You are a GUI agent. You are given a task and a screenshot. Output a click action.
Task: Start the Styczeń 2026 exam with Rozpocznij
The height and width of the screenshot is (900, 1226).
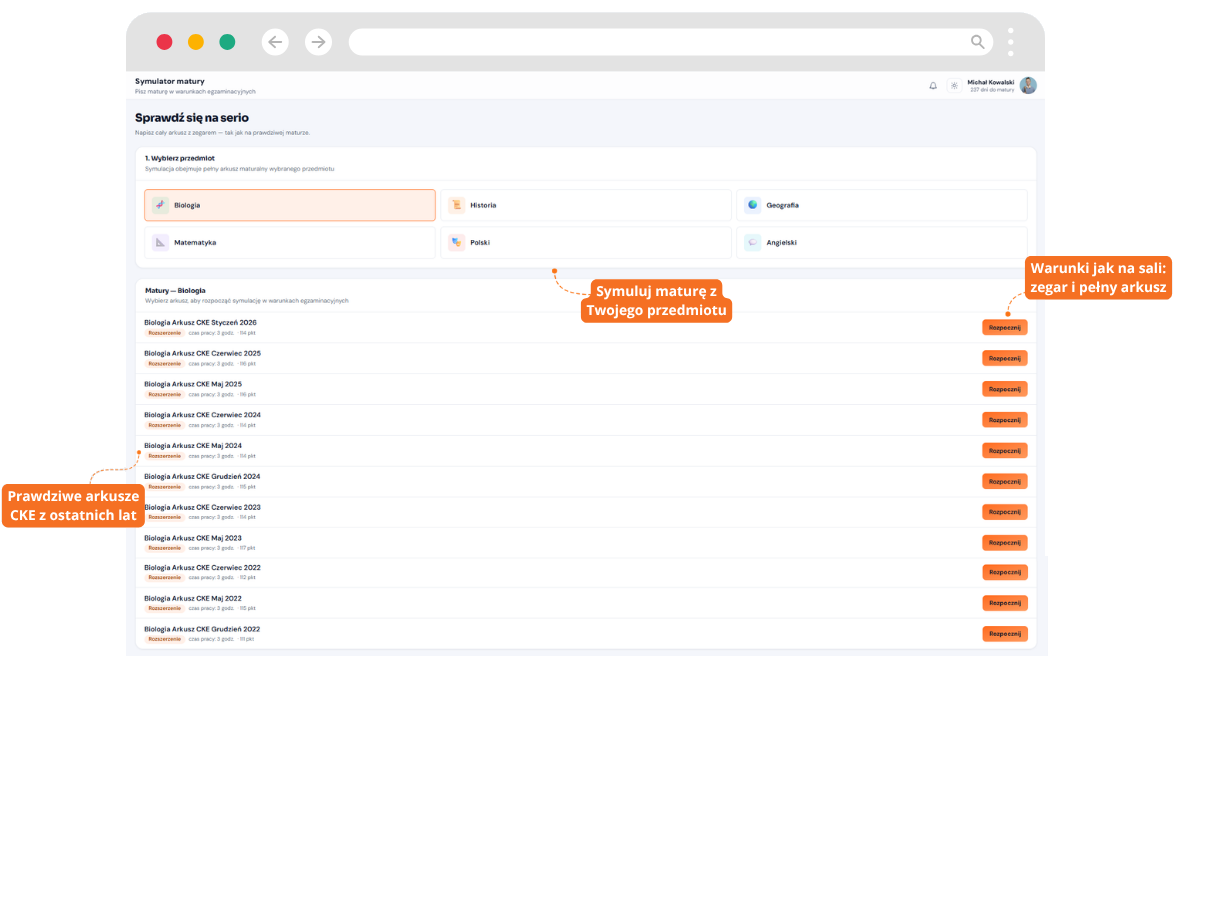pos(1004,327)
